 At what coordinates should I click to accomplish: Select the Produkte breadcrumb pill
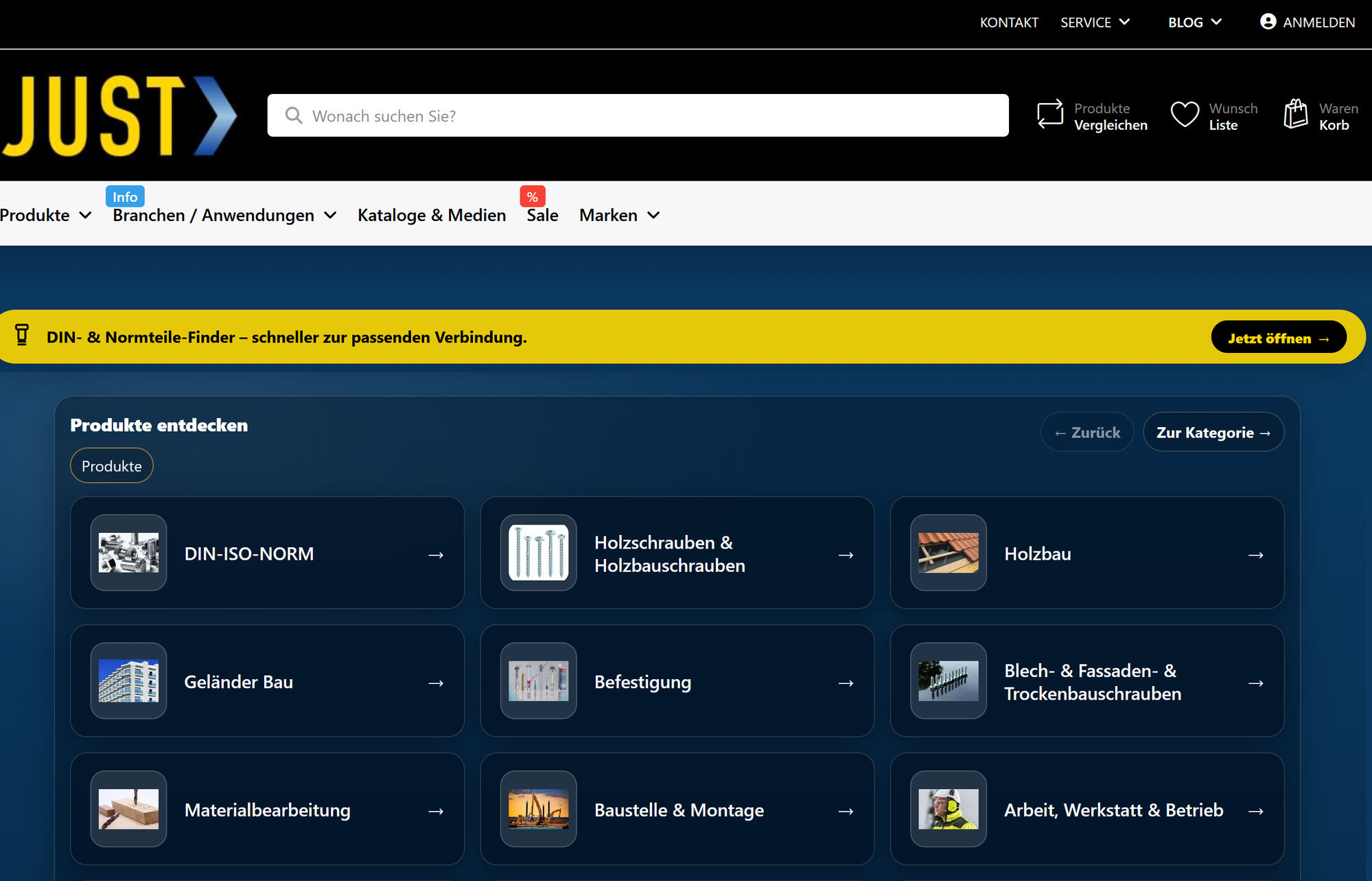pyautogui.click(x=112, y=466)
